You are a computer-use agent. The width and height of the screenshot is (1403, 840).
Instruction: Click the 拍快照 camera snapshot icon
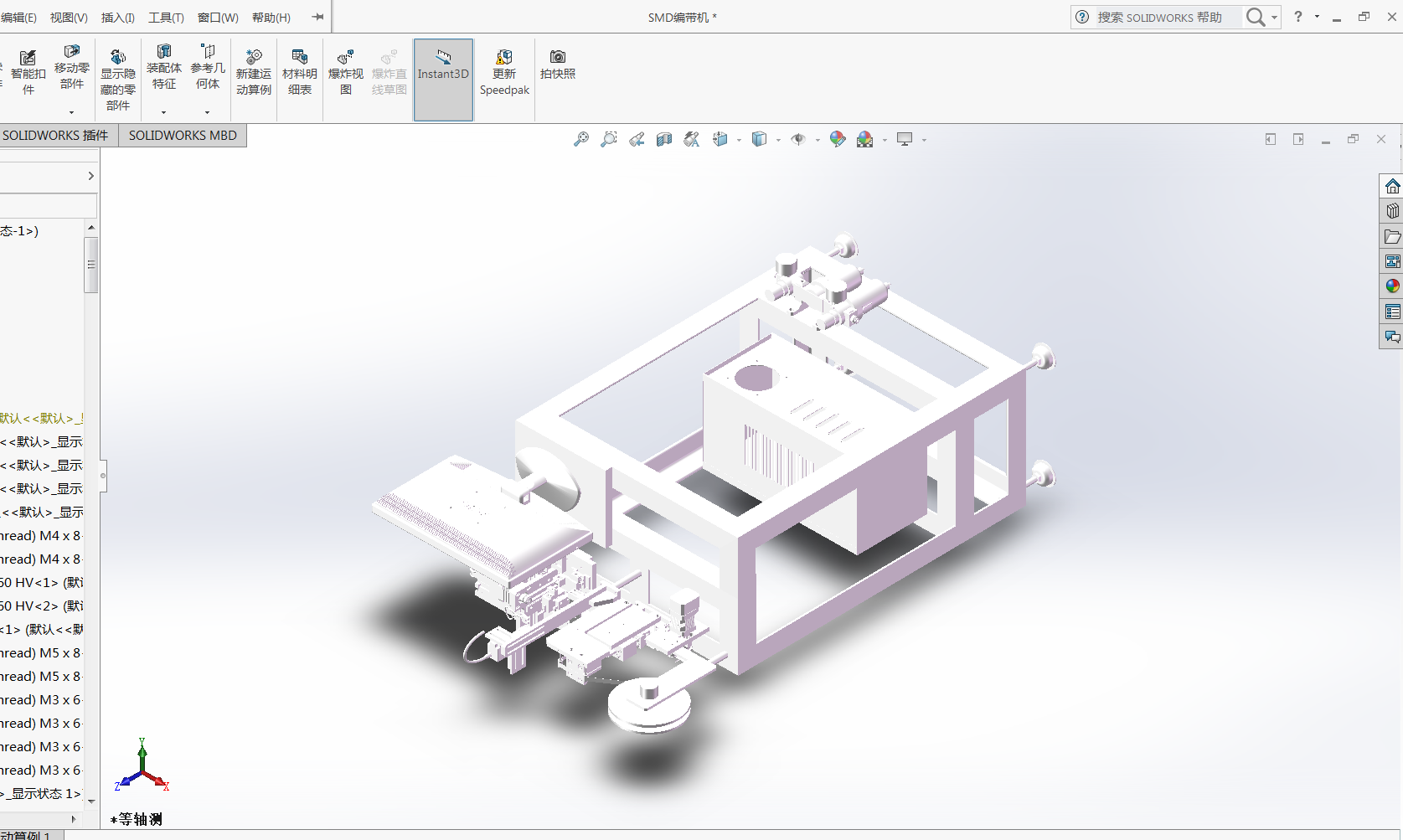[x=558, y=64]
